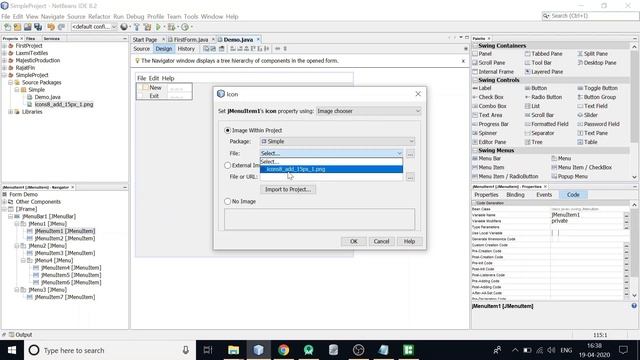Click the Debug Project toolbar icon
640x360 pixels.
pyautogui.click(x=171, y=27)
